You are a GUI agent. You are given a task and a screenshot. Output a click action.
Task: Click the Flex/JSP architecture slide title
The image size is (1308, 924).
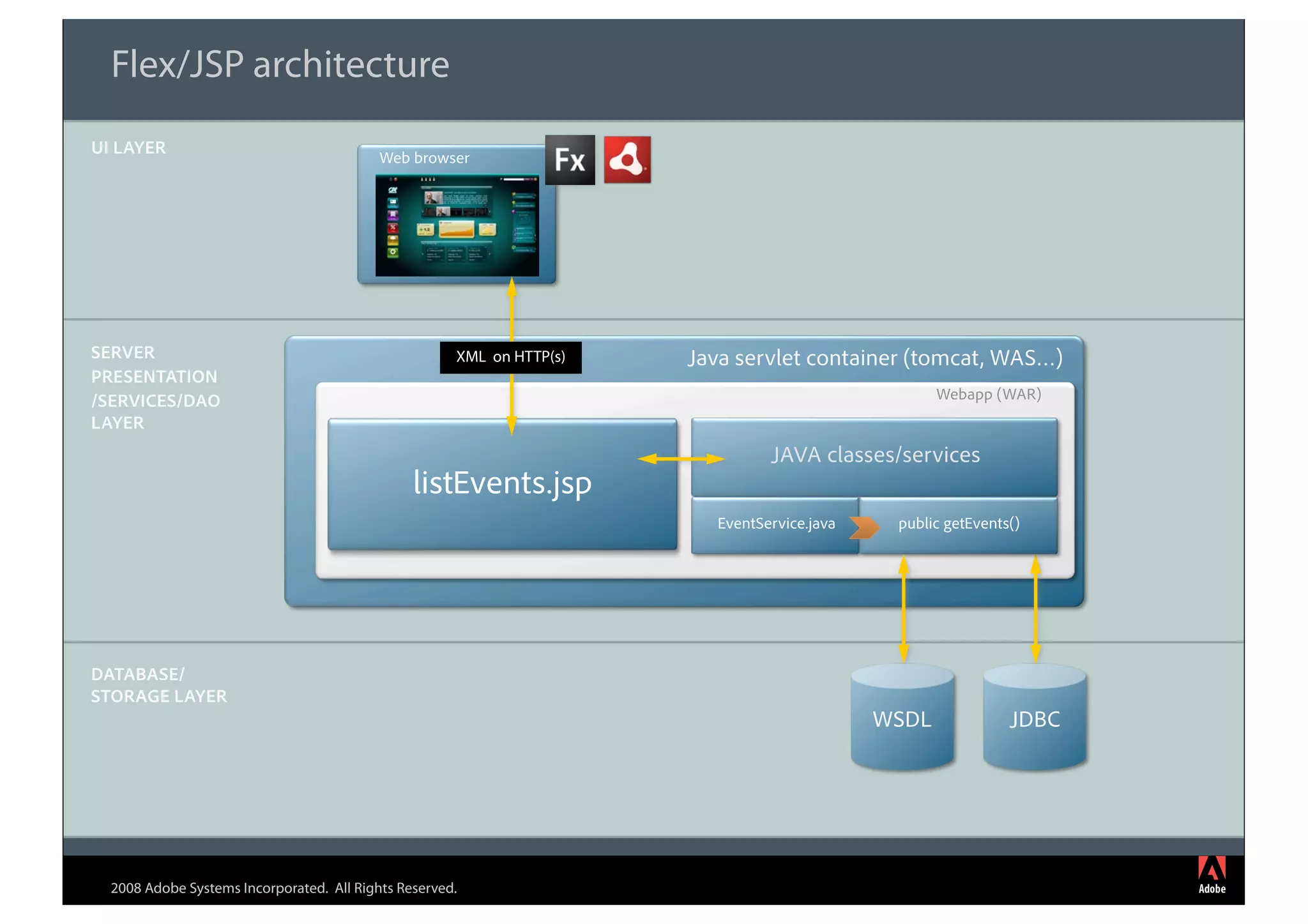tap(280, 64)
